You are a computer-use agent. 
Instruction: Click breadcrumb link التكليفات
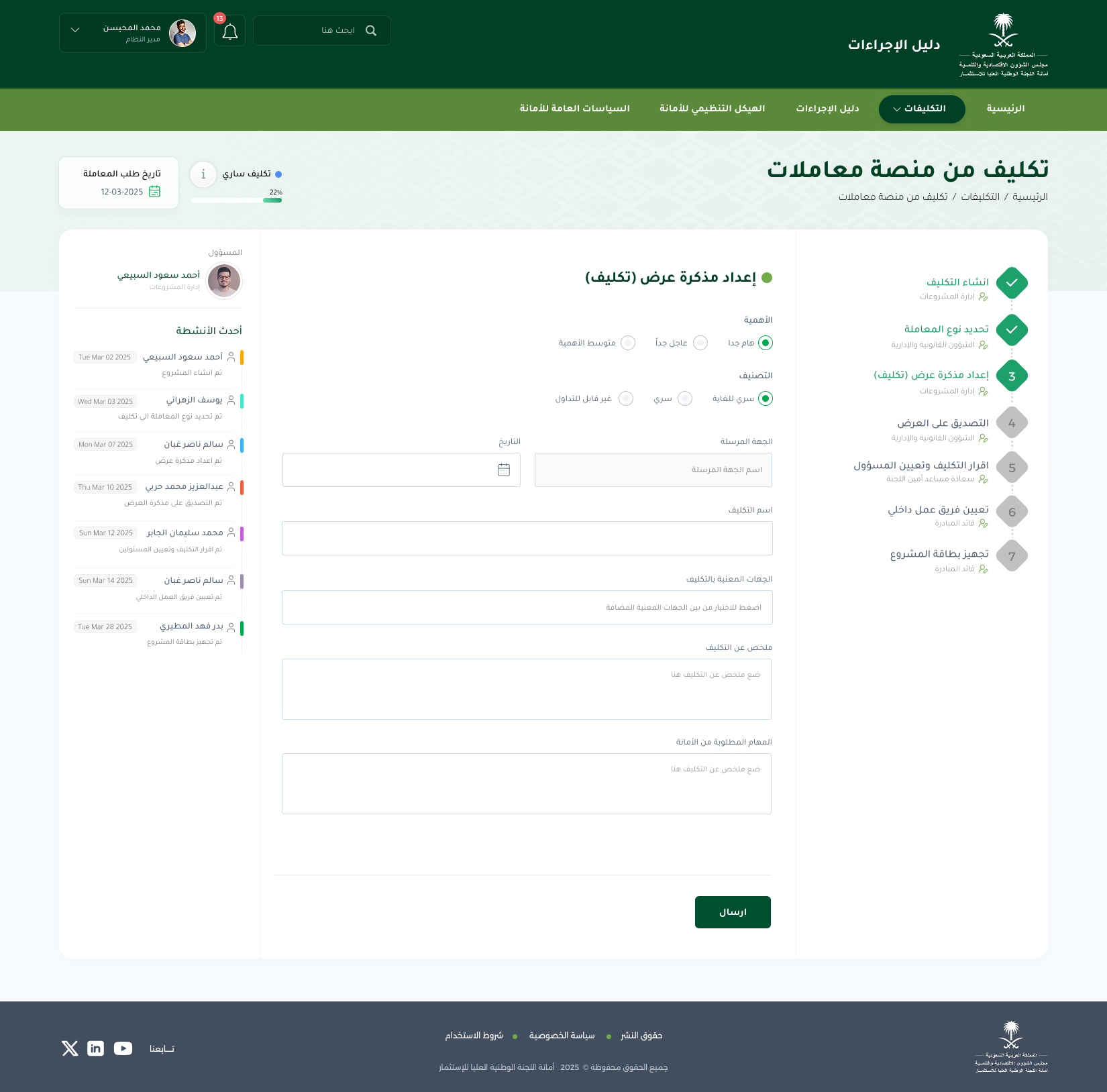(x=980, y=197)
